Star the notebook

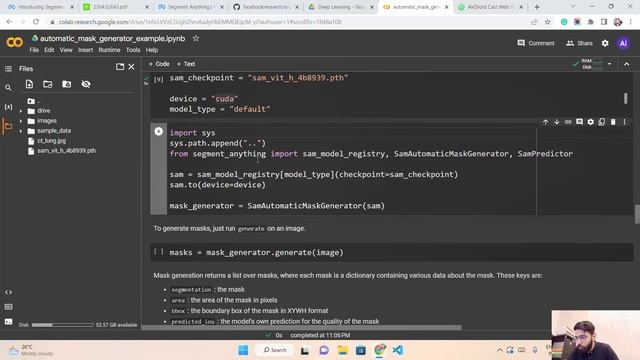pos(196,38)
